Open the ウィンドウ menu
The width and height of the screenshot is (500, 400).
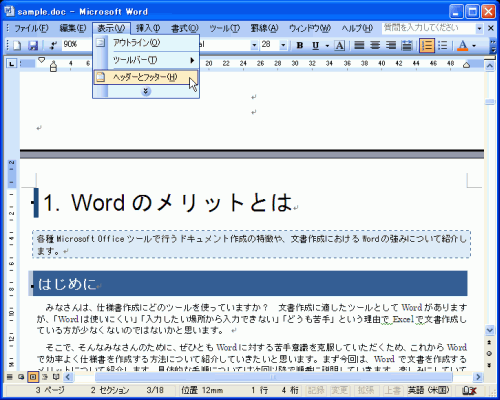tap(310, 28)
